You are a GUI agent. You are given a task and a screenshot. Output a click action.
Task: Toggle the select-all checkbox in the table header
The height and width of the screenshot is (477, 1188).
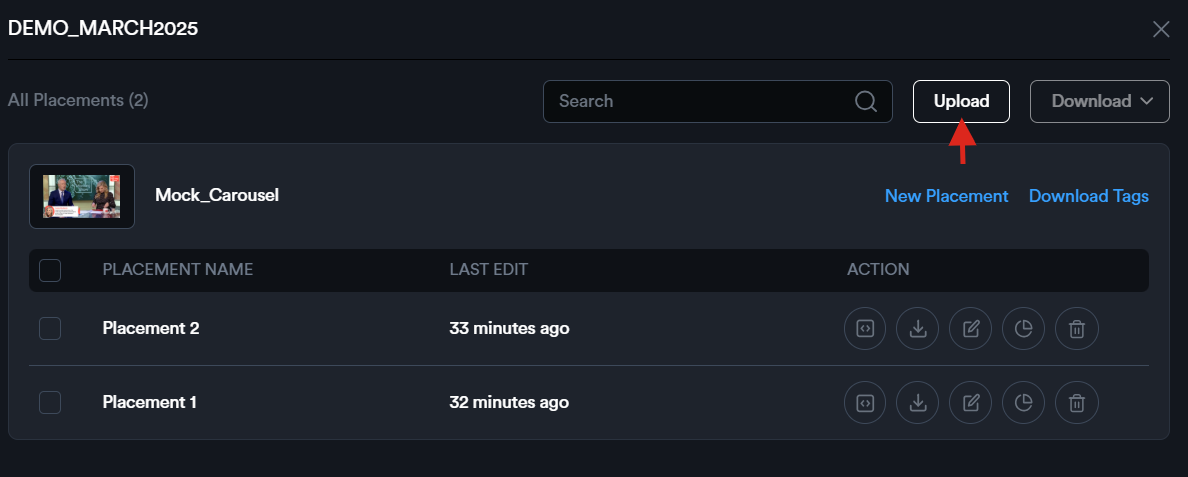[50, 270]
